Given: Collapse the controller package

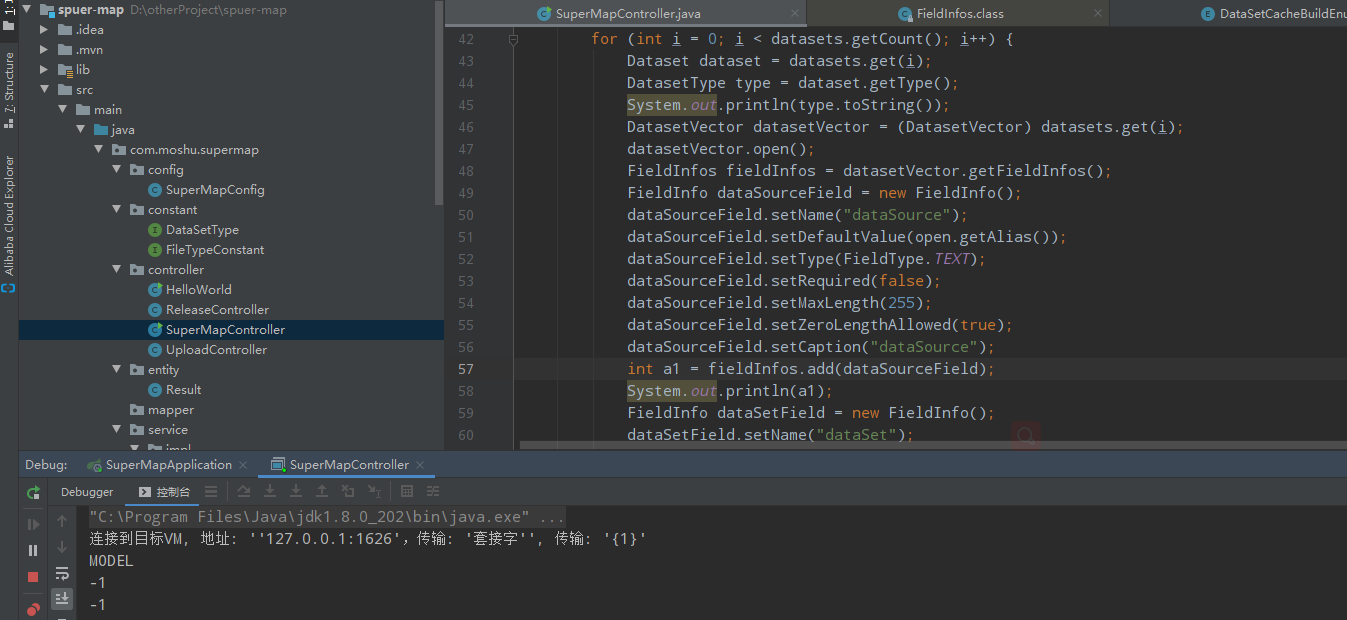Looking at the screenshot, I should [x=116, y=270].
